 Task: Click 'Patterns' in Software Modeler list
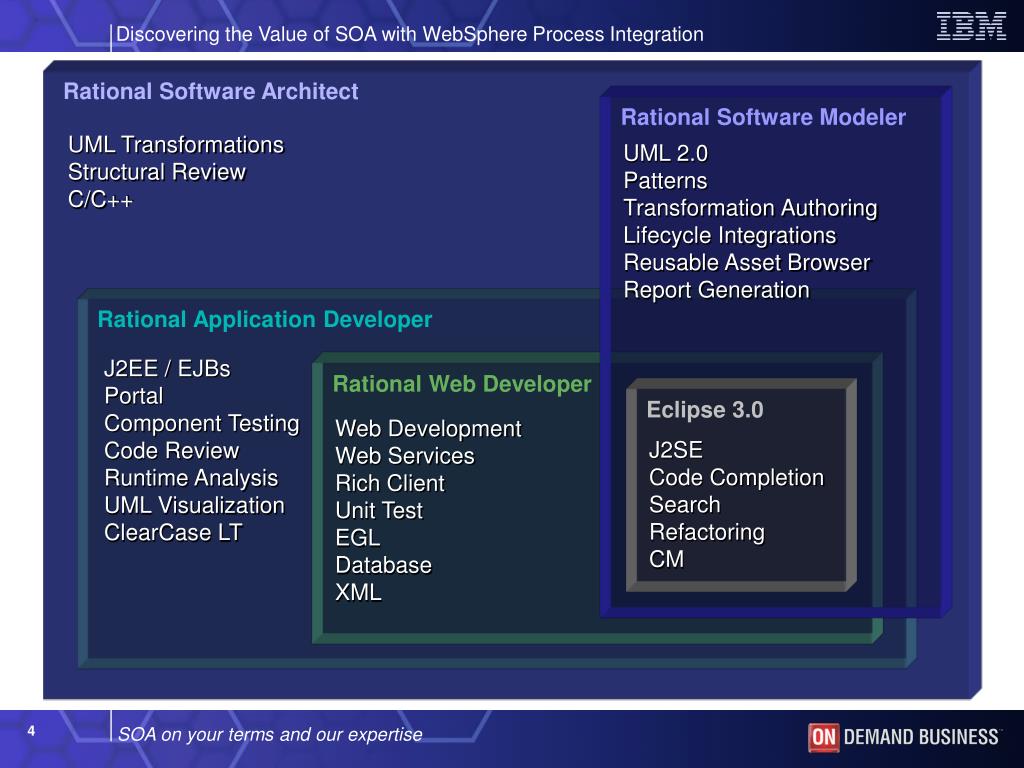(x=665, y=180)
